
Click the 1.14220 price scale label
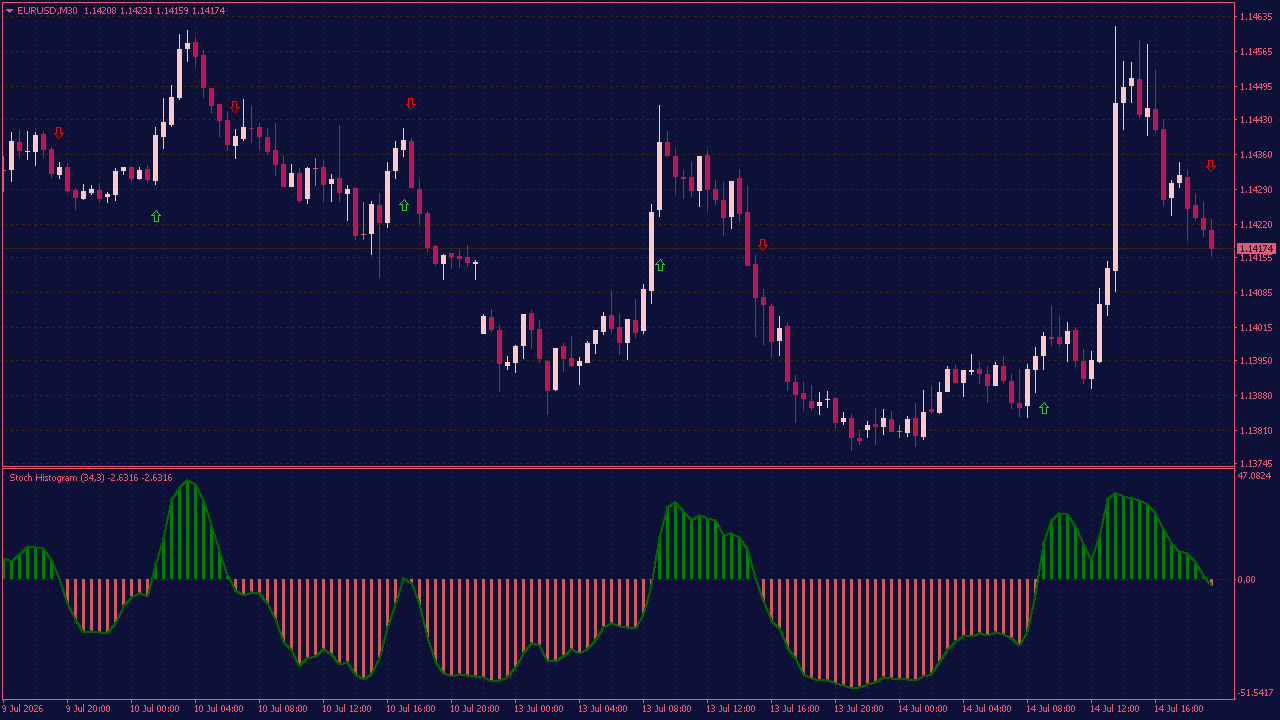[x=1256, y=224]
